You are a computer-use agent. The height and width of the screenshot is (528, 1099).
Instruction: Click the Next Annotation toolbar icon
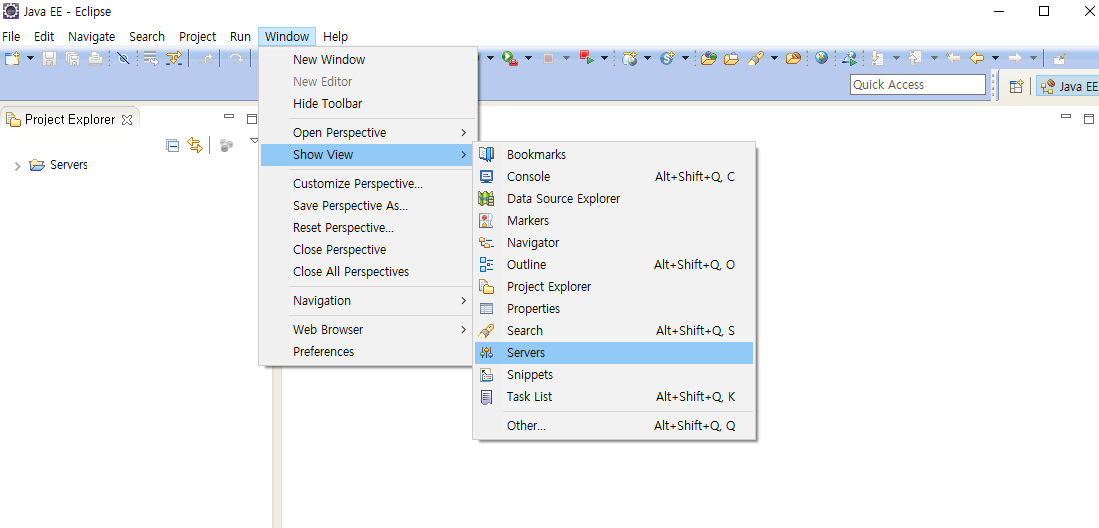click(x=877, y=59)
